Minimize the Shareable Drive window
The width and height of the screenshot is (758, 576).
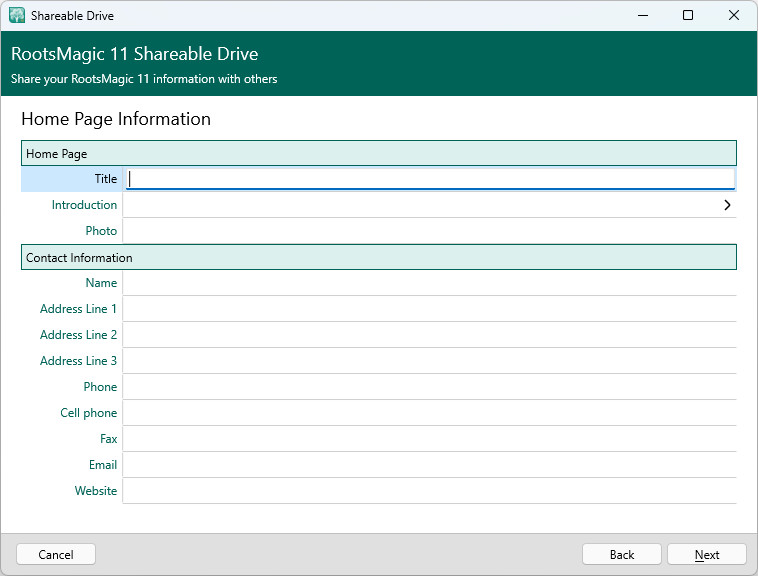click(643, 15)
